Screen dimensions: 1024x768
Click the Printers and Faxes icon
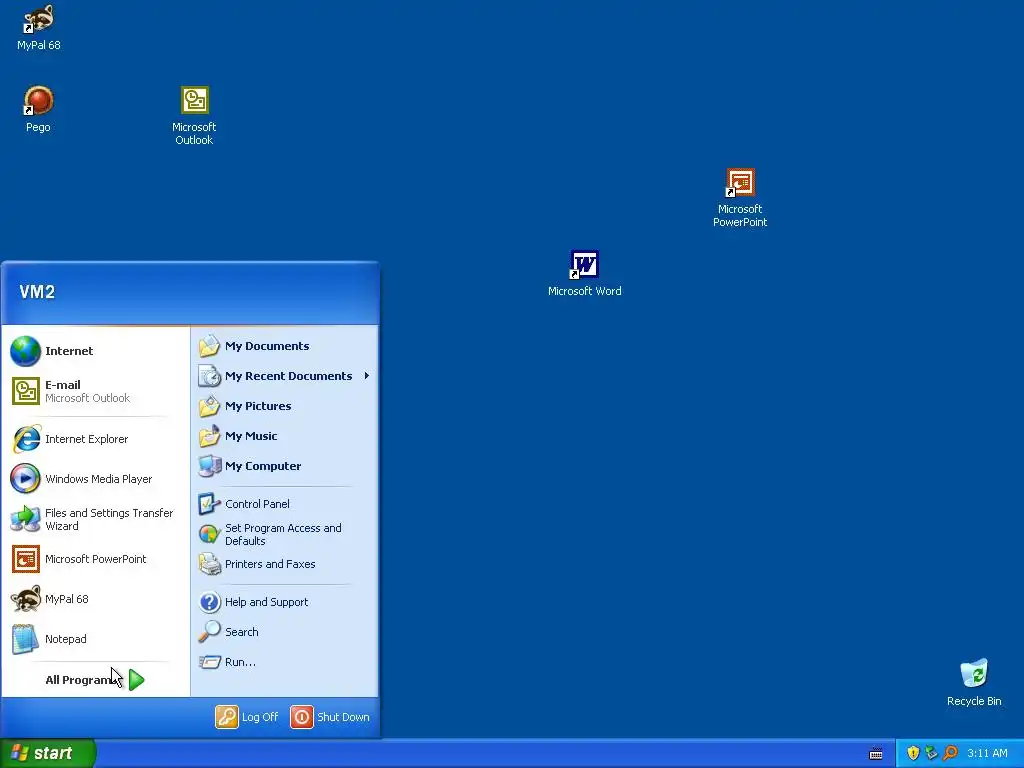pos(210,564)
